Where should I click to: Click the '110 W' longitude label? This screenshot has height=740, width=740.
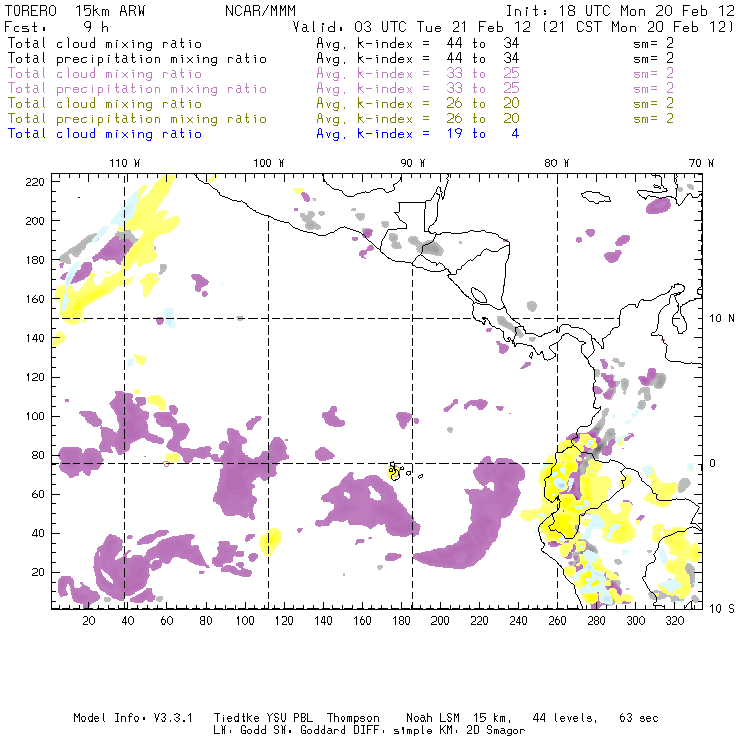coord(125,163)
